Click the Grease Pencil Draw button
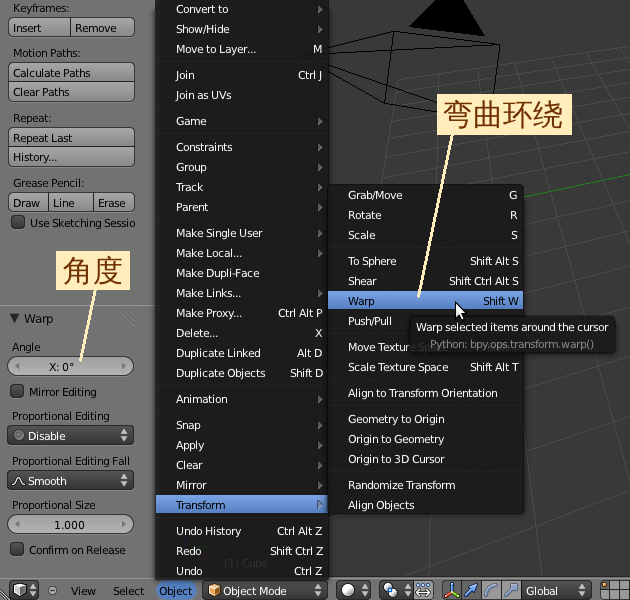The height and width of the screenshot is (600, 630). (28, 203)
